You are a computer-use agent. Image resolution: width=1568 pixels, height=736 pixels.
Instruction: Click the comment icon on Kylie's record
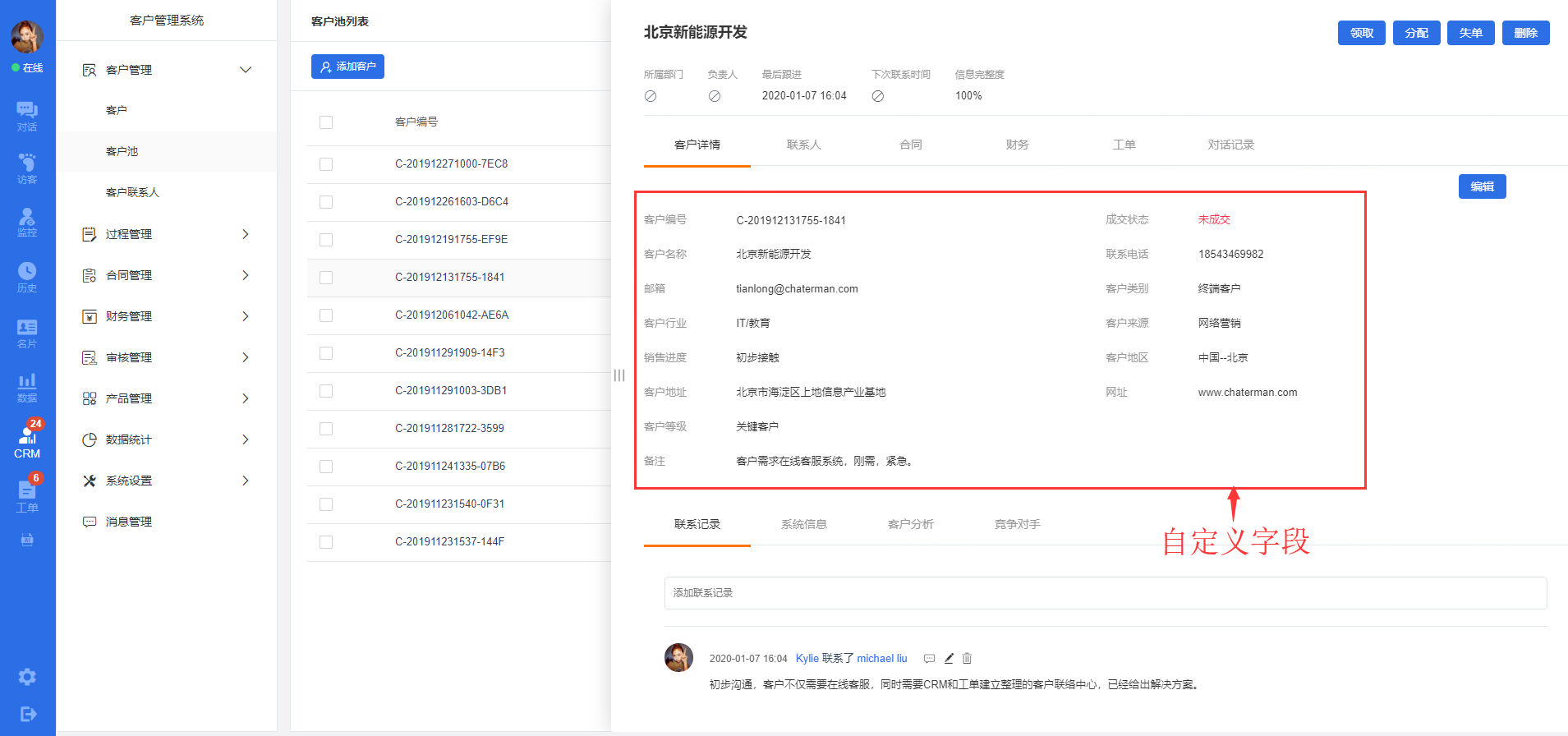coord(929,659)
